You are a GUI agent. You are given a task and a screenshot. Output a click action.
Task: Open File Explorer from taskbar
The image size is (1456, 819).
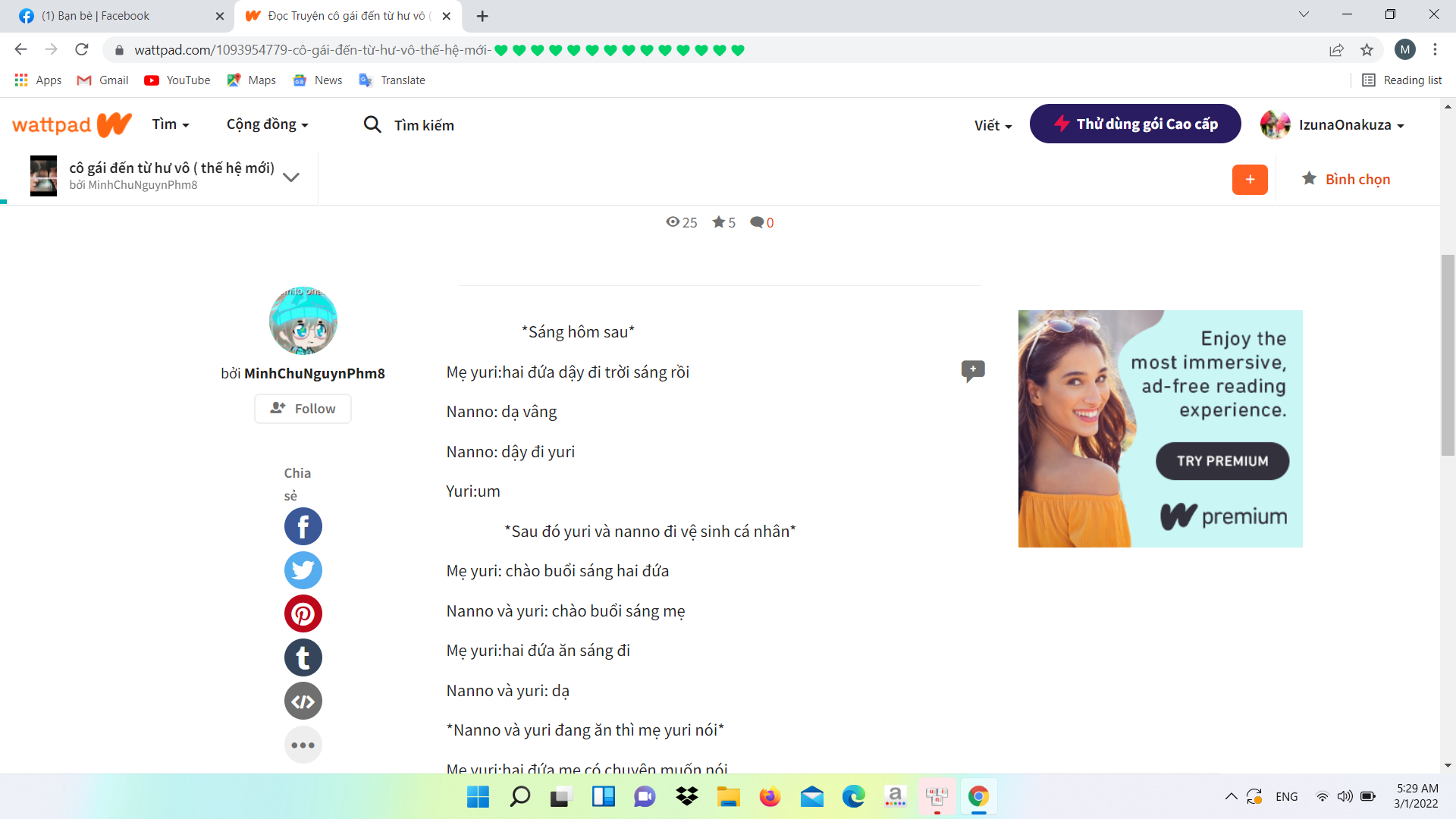pyautogui.click(x=728, y=796)
